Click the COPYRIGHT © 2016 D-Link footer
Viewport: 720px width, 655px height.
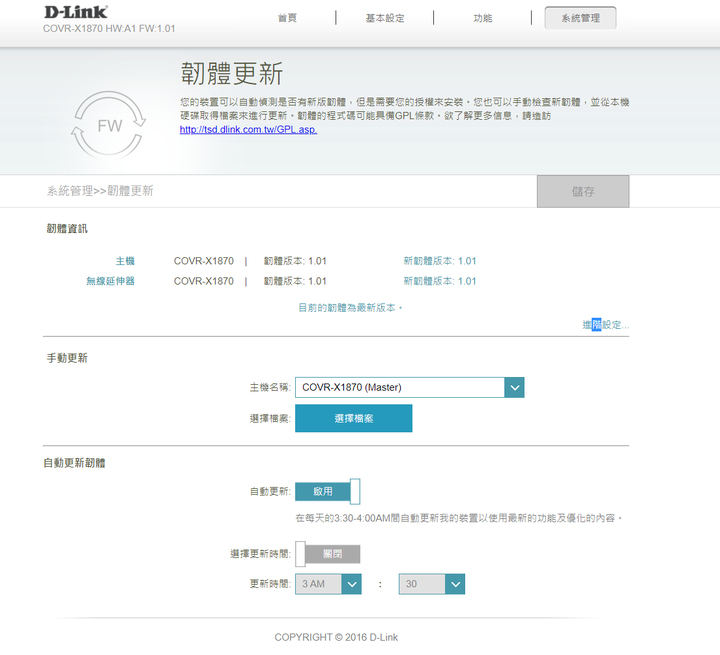336,637
